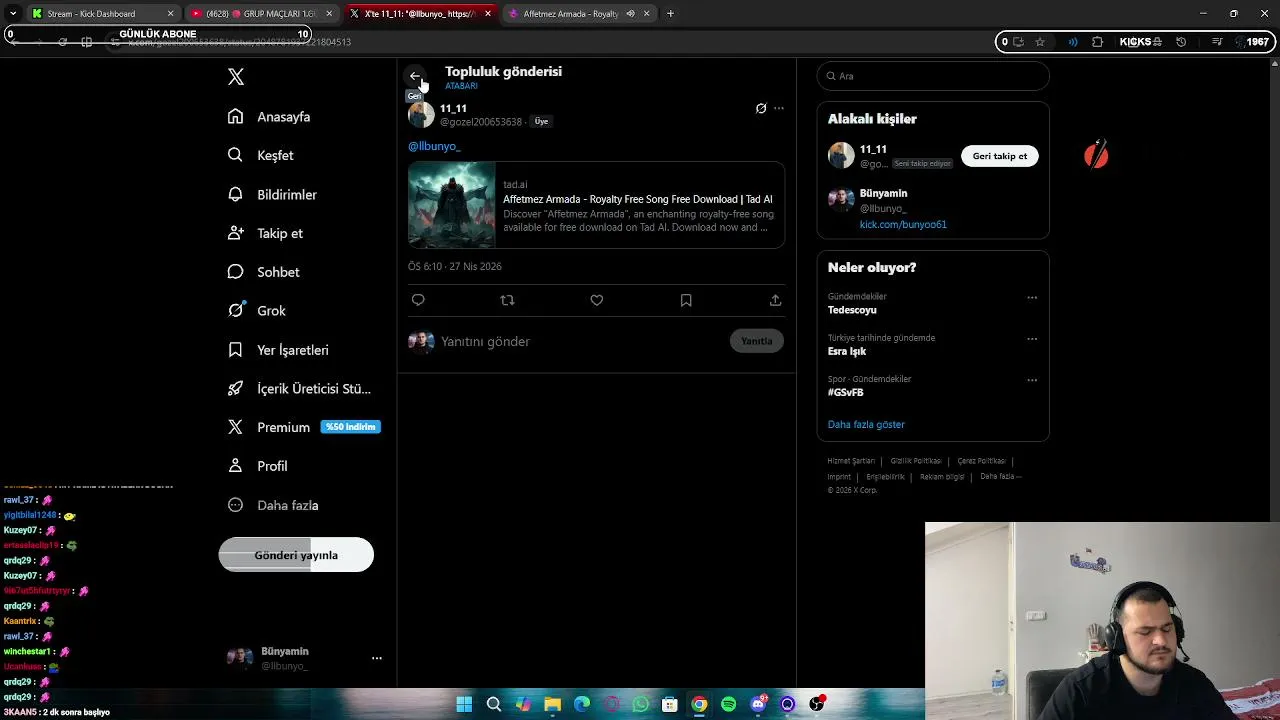This screenshot has height=720, width=1280.
Task: Open Windows taskbar search
Action: (x=494, y=704)
